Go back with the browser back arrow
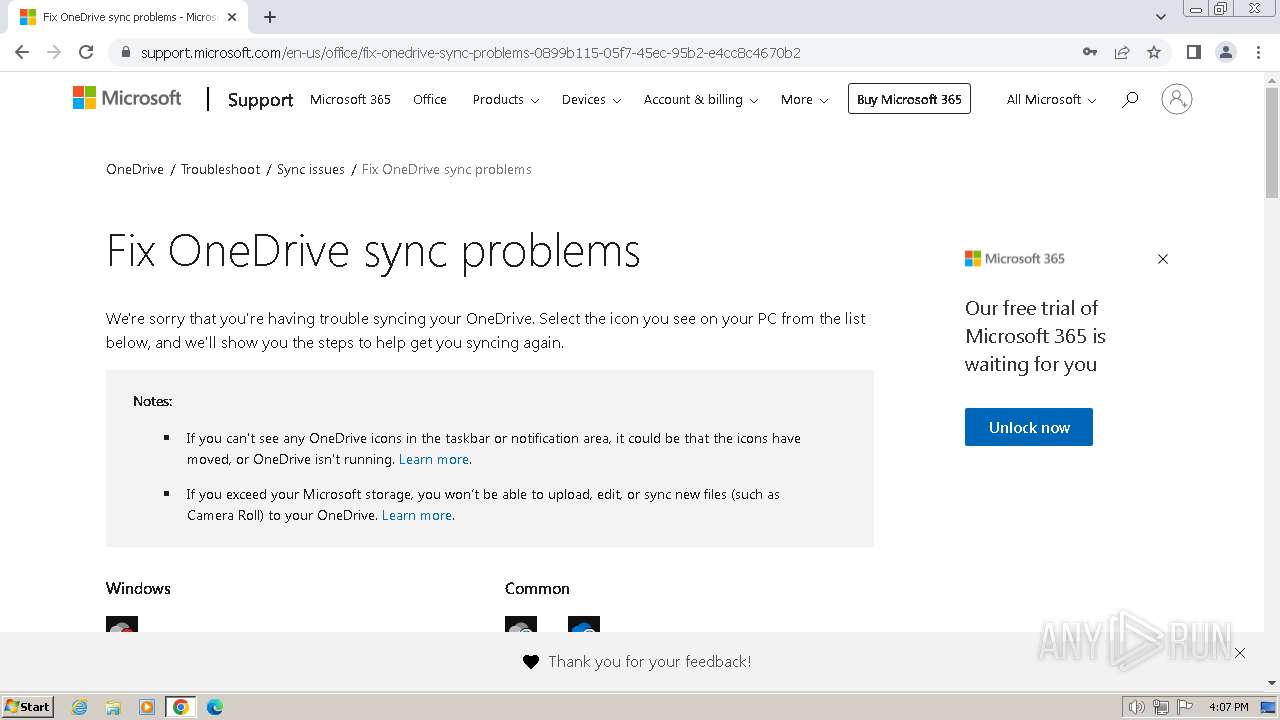 click(22, 52)
